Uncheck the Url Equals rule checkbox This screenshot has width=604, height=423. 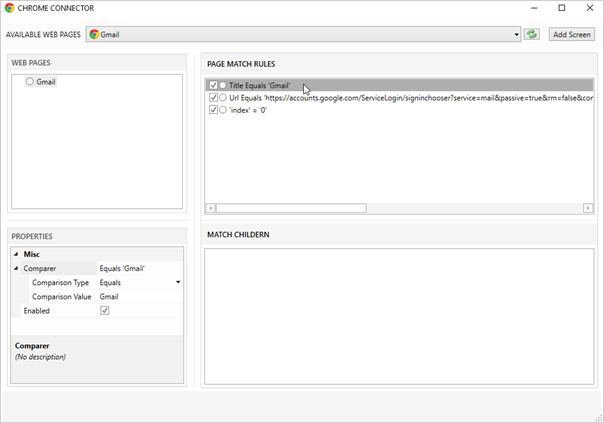pos(213,97)
